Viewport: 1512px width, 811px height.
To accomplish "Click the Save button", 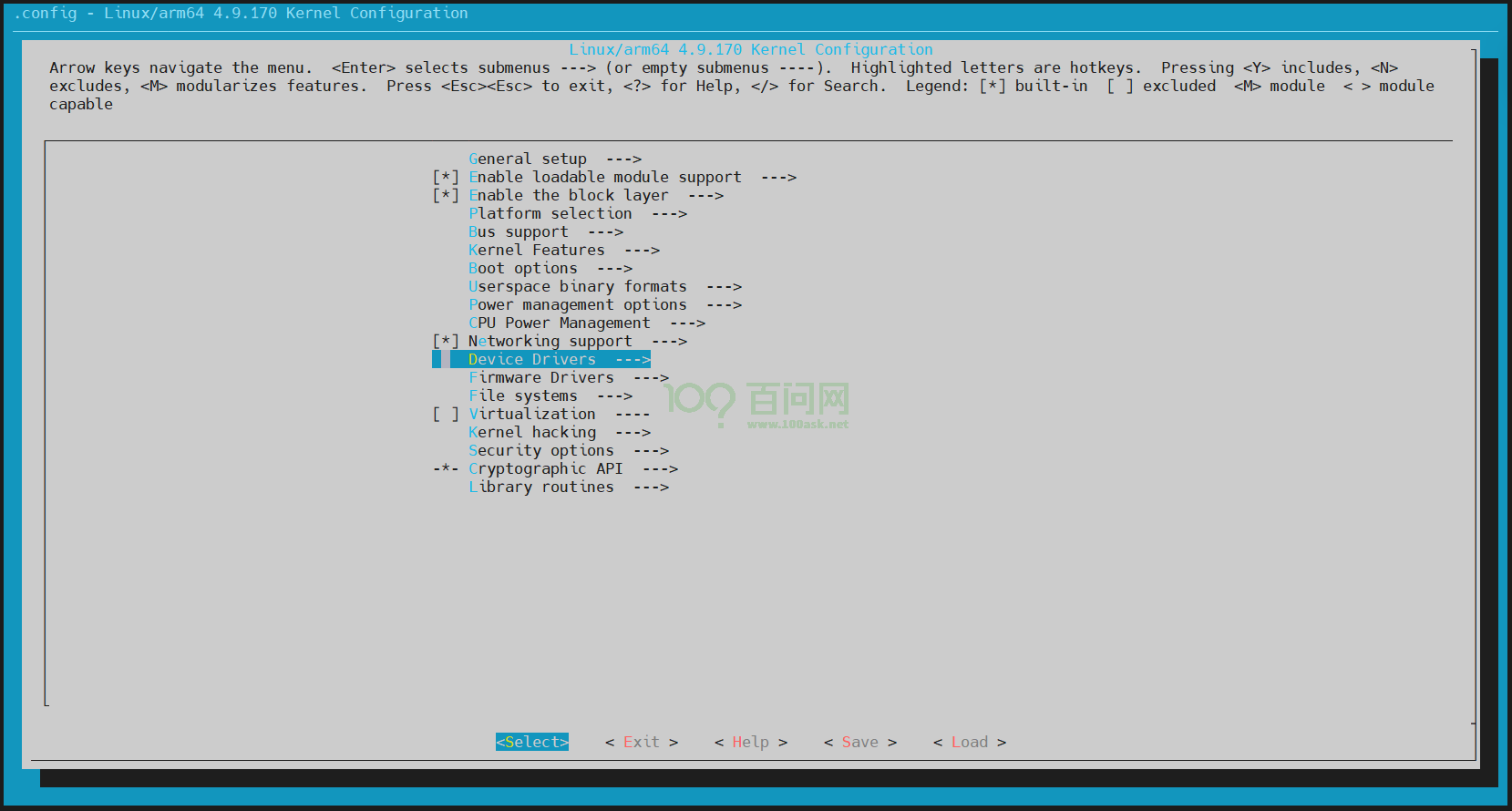I will tap(859, 743).
